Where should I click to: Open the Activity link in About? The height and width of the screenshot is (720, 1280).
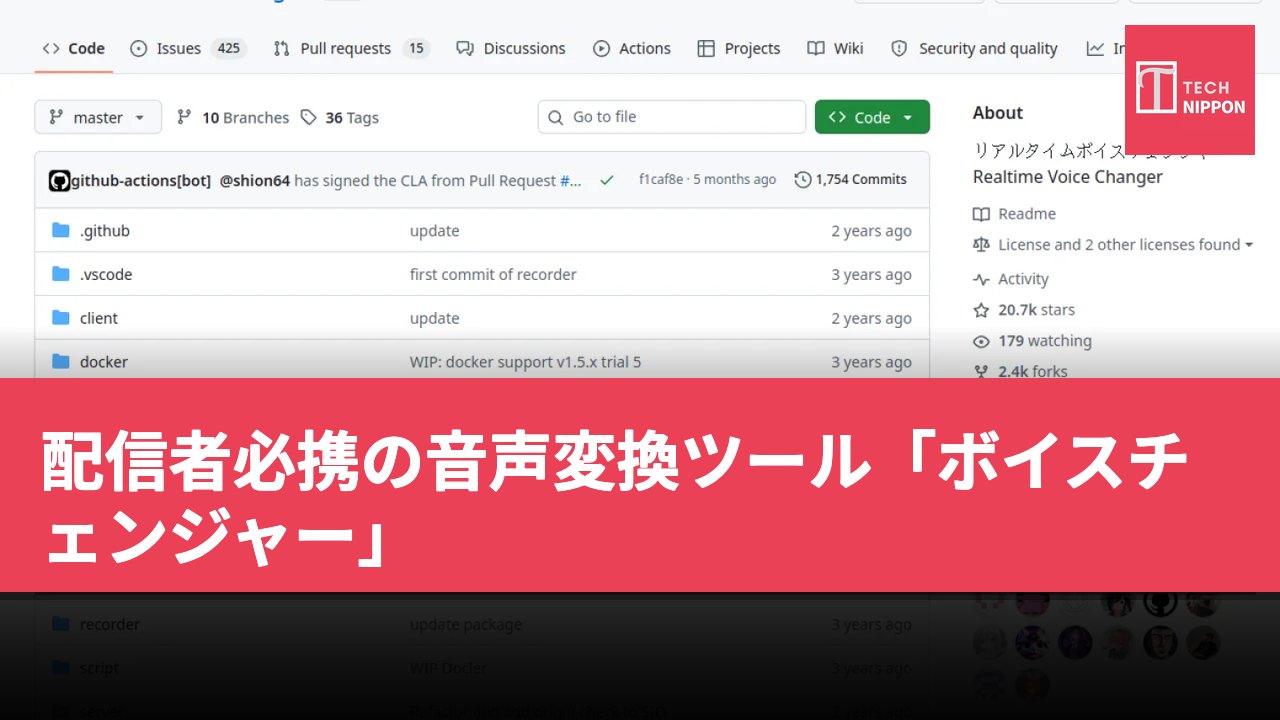(1011, 279)
